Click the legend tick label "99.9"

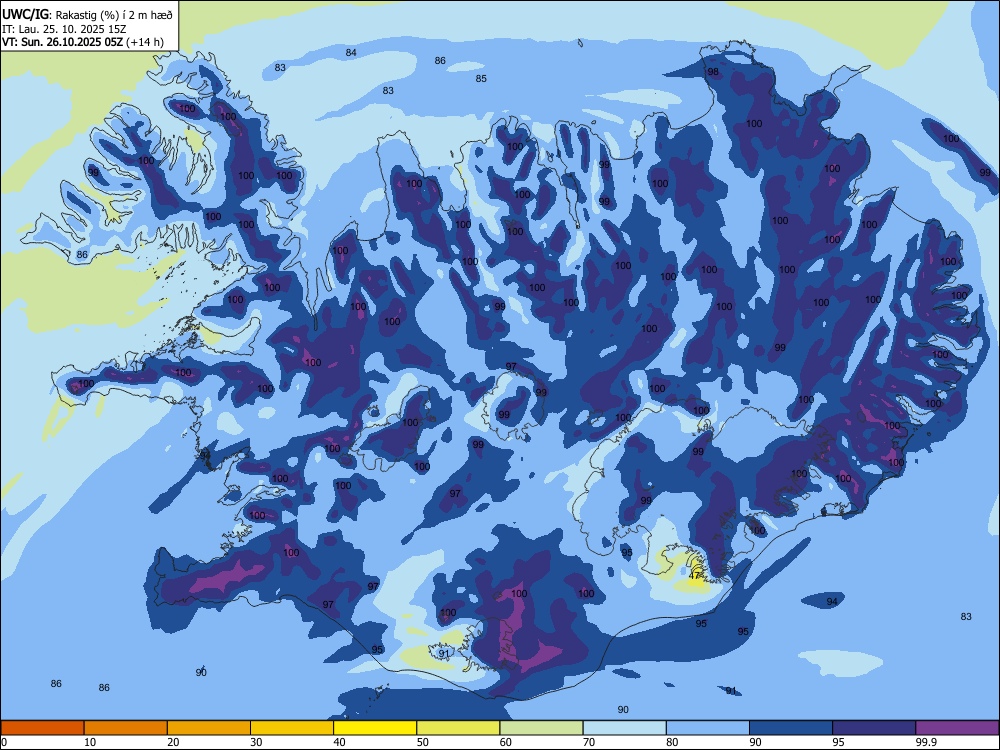(925, 742)
